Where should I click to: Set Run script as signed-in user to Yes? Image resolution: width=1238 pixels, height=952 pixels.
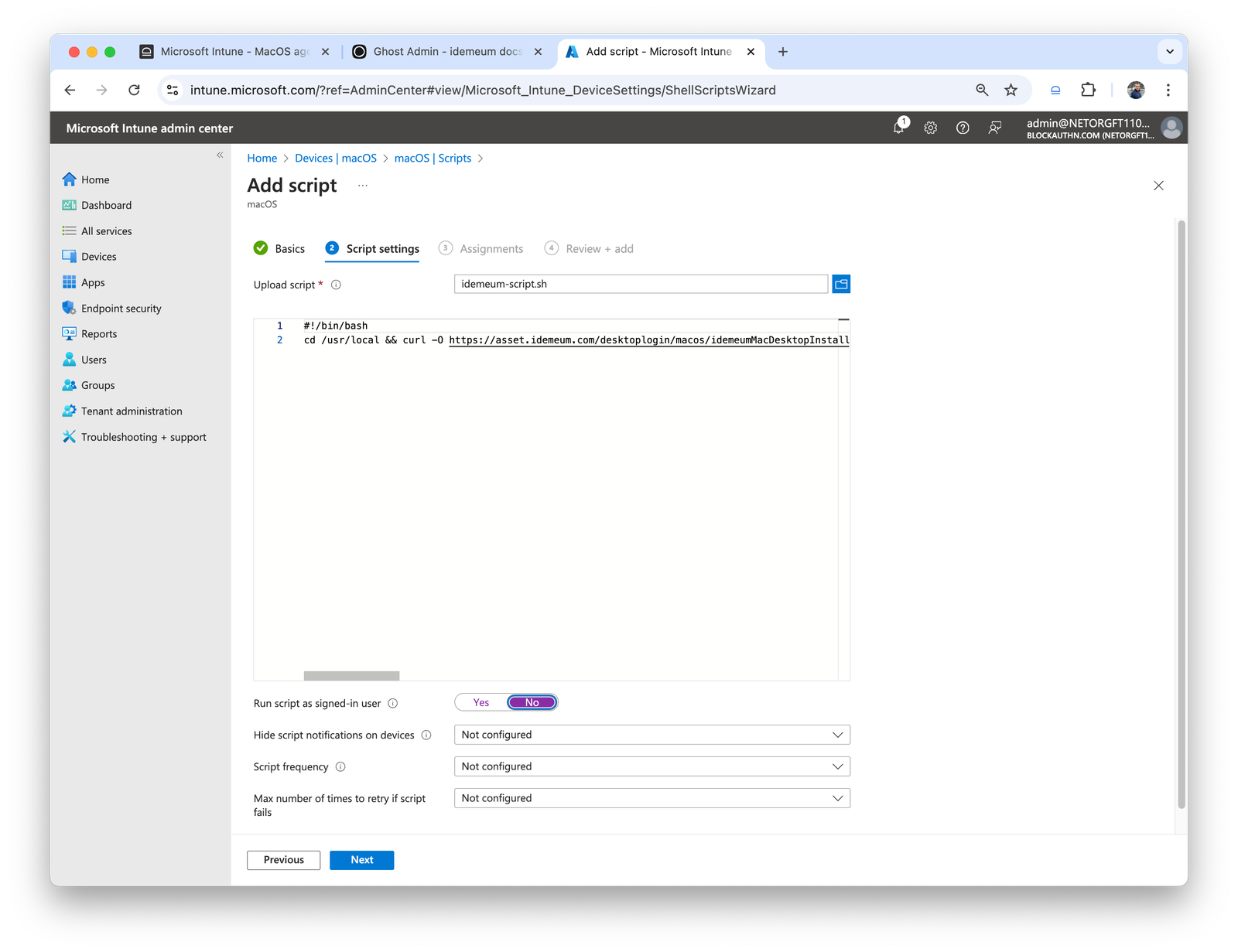[481, 702]
